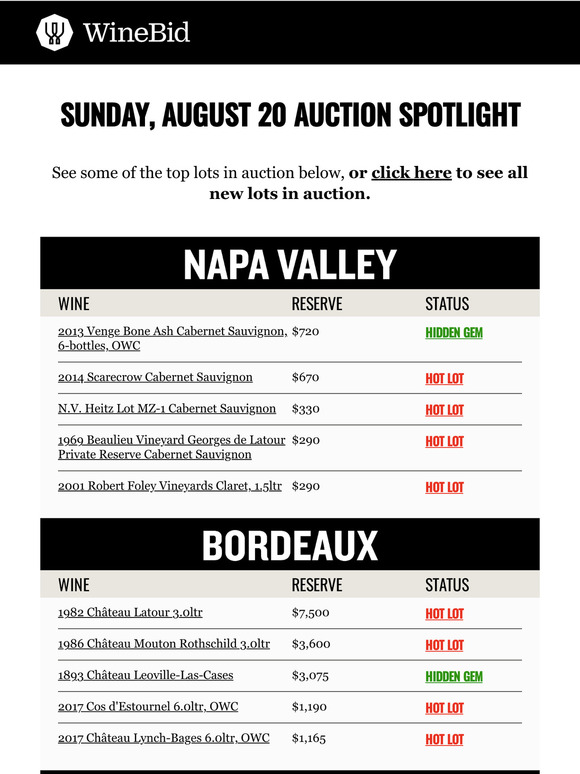Viewport: 580px width, 774px height.
Task: Open 2013 Venge Bone Ash Cabernet lot
Action: (x=172, y=338)
